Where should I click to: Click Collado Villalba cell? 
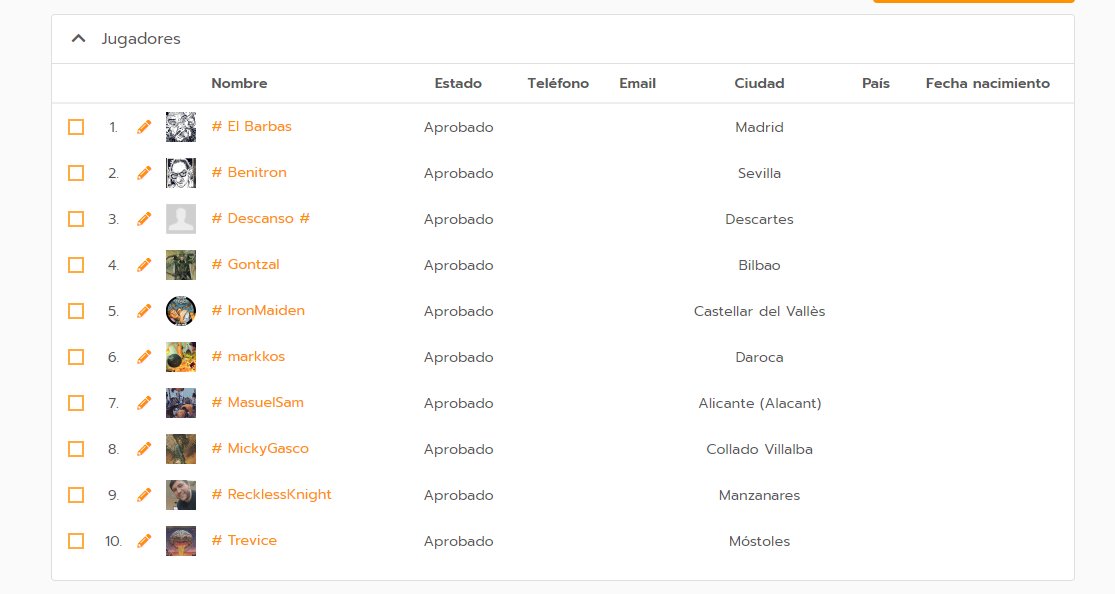coord(759,449)
